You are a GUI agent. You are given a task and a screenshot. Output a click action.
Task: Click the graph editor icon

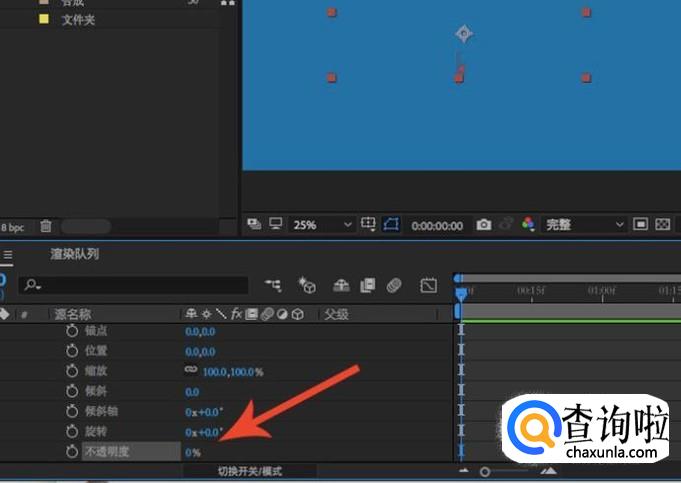pos(429,286)
